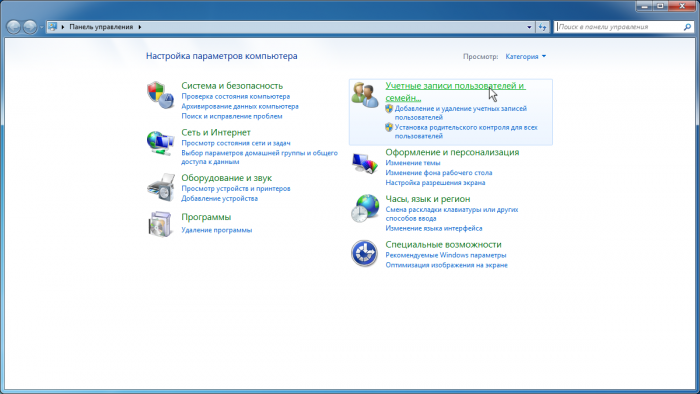This screenshot has height=394, width=700.
Task: Click Оптимизация изображения на экране
Action: tap(446, 265)
